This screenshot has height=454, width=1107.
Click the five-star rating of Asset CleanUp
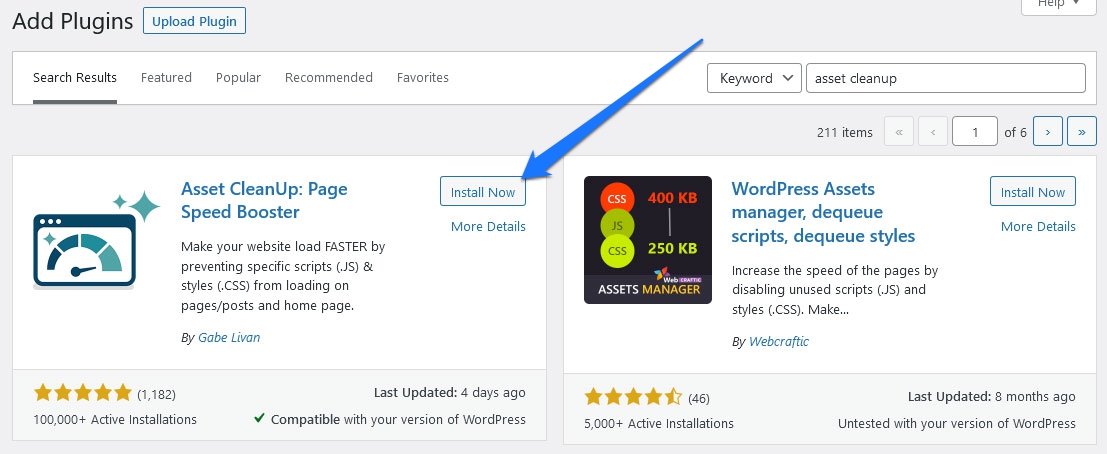[x=83, y=393]
